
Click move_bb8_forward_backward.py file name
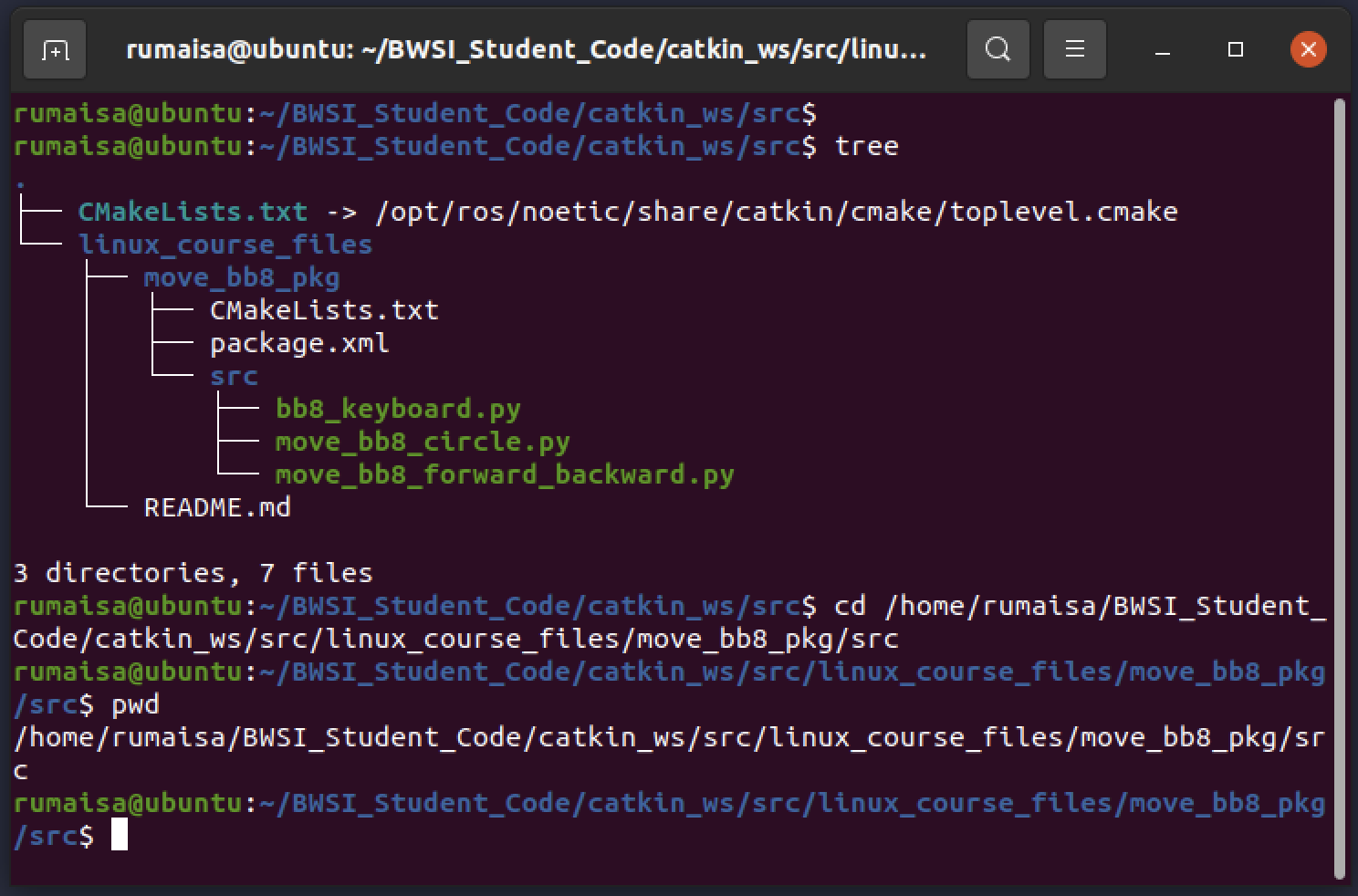click(x=505, y=474)
